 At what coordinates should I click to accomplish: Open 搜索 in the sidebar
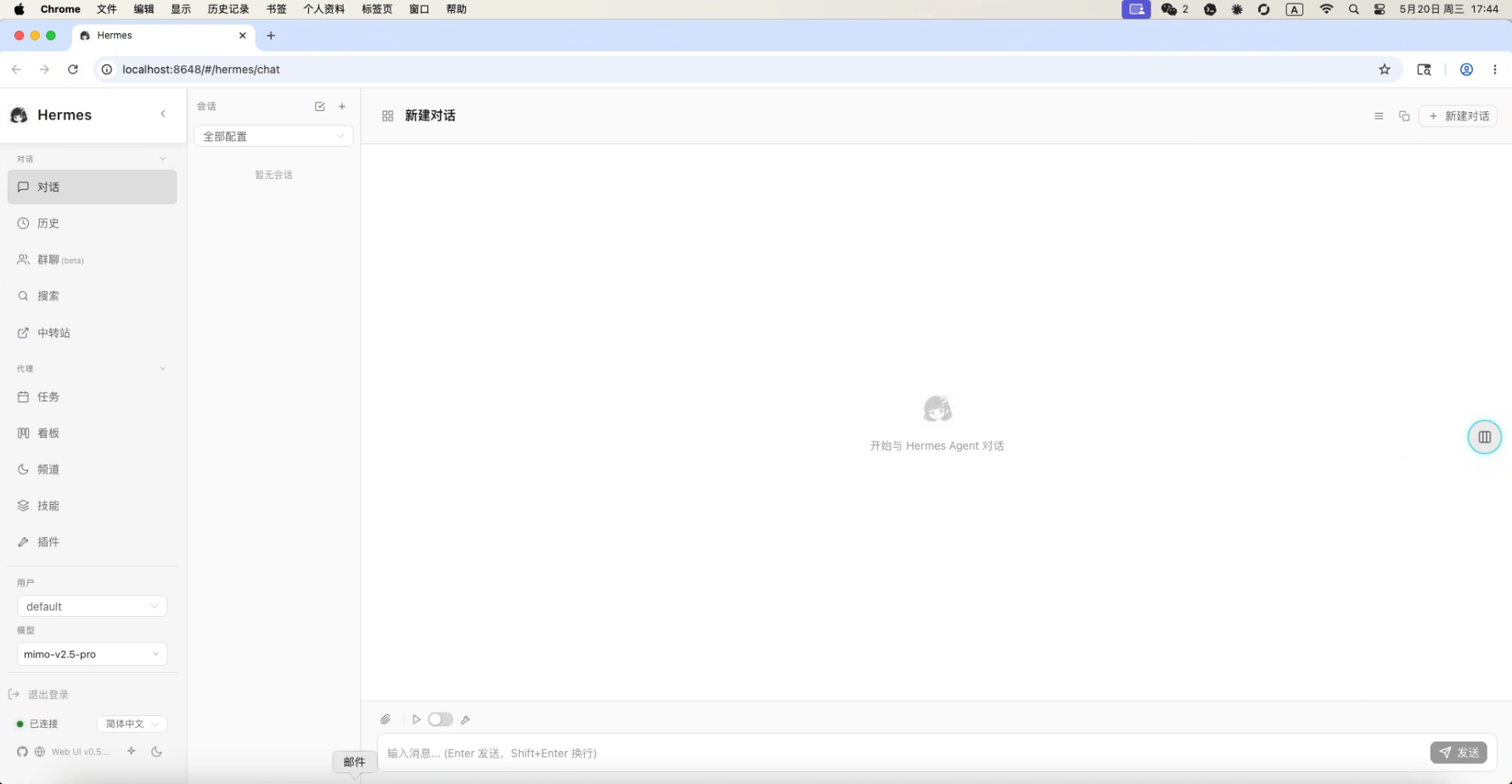pyautogui.click(x=92, y=296)
